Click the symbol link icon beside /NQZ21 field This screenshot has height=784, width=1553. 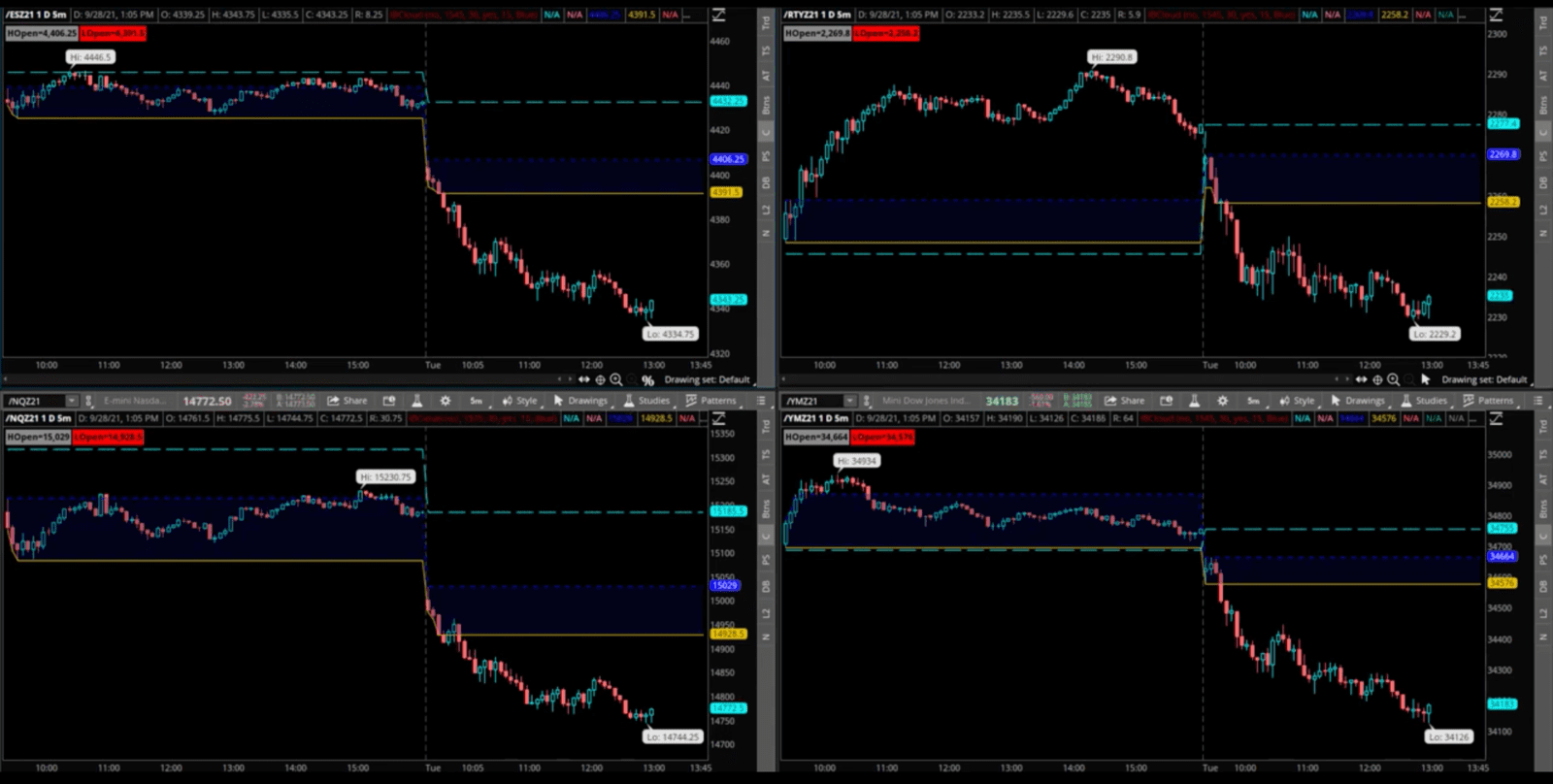tap(88, 401)
